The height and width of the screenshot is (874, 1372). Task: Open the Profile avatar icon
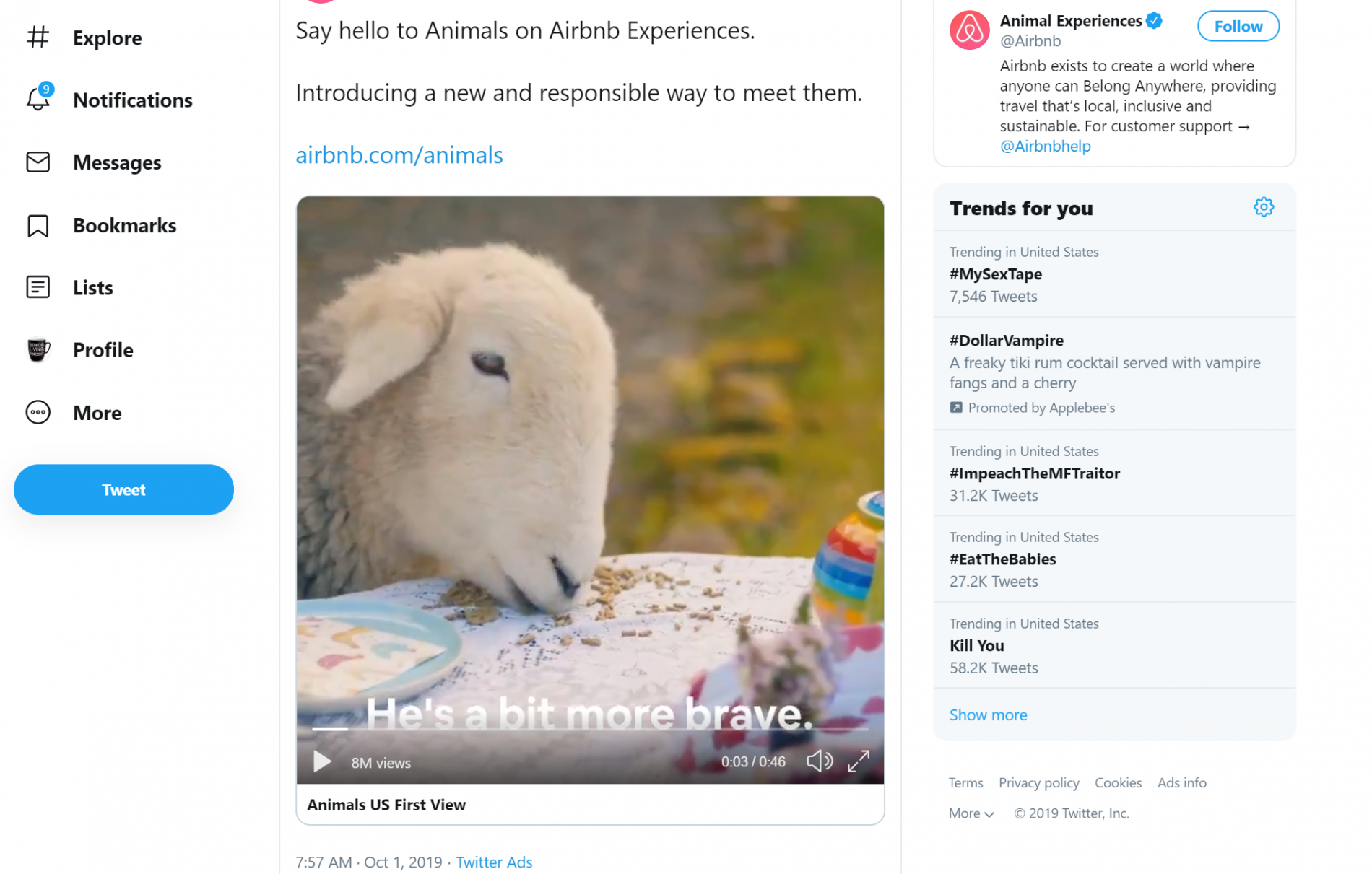tap(38, 350)
